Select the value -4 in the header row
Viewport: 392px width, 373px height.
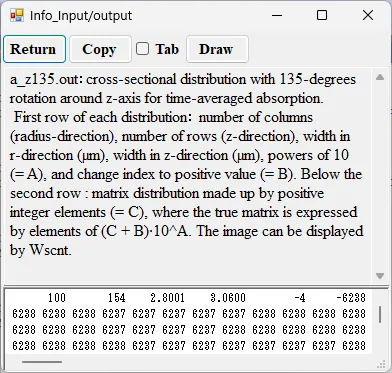coord(300,298)
